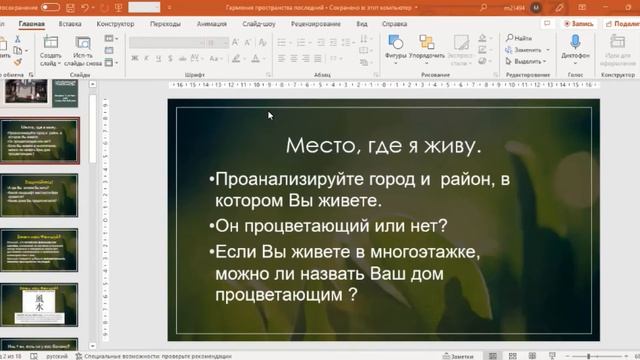Toggle align text right
This screenshot has height=360, width=640.
click(306, 59)
